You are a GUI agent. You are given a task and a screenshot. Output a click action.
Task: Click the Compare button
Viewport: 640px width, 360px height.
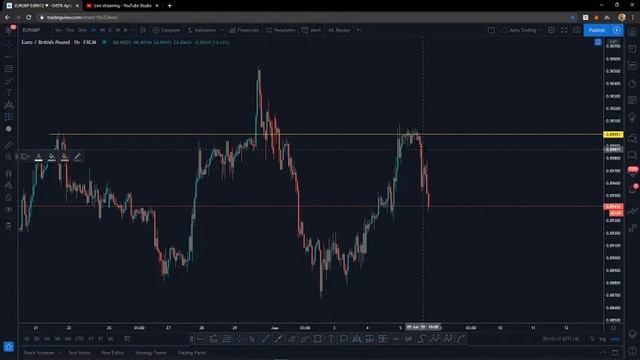tap(167, 30)
